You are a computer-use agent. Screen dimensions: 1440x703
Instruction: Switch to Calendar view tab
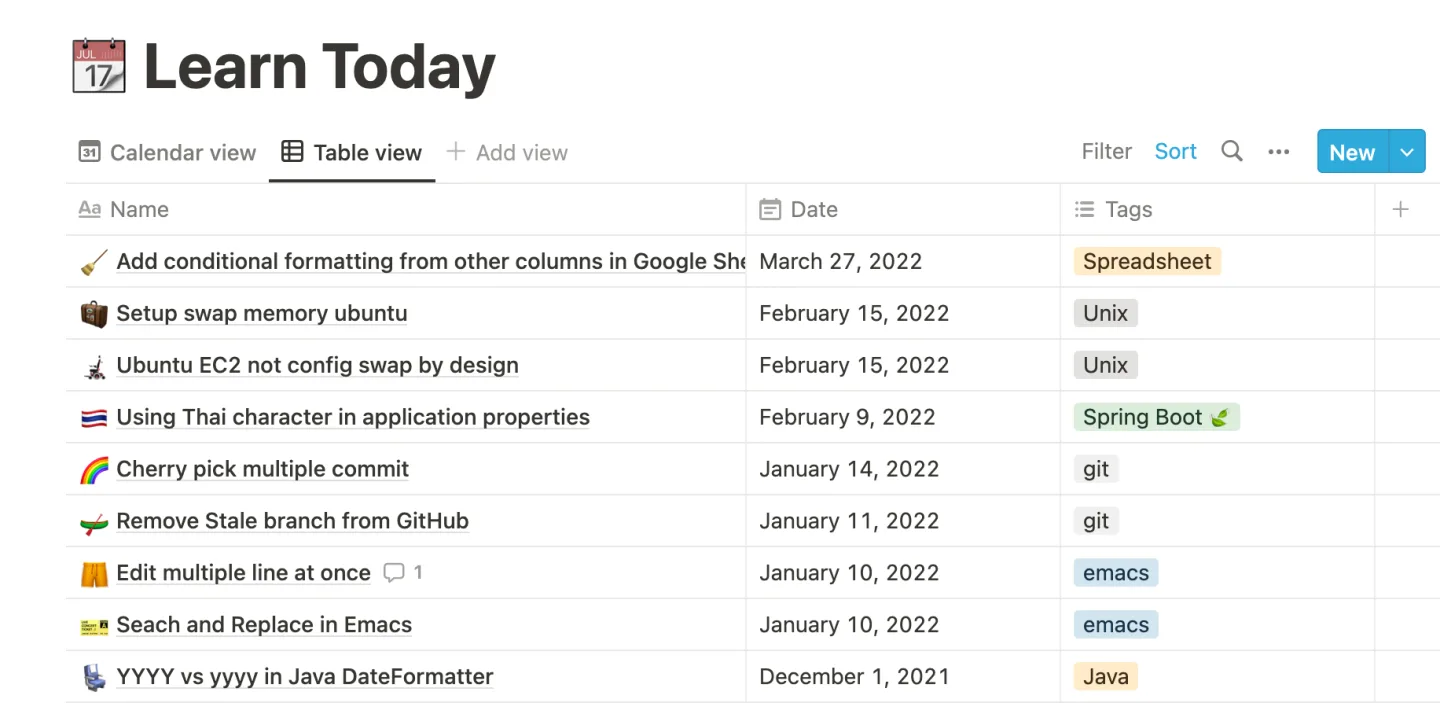tap(167, 152)
